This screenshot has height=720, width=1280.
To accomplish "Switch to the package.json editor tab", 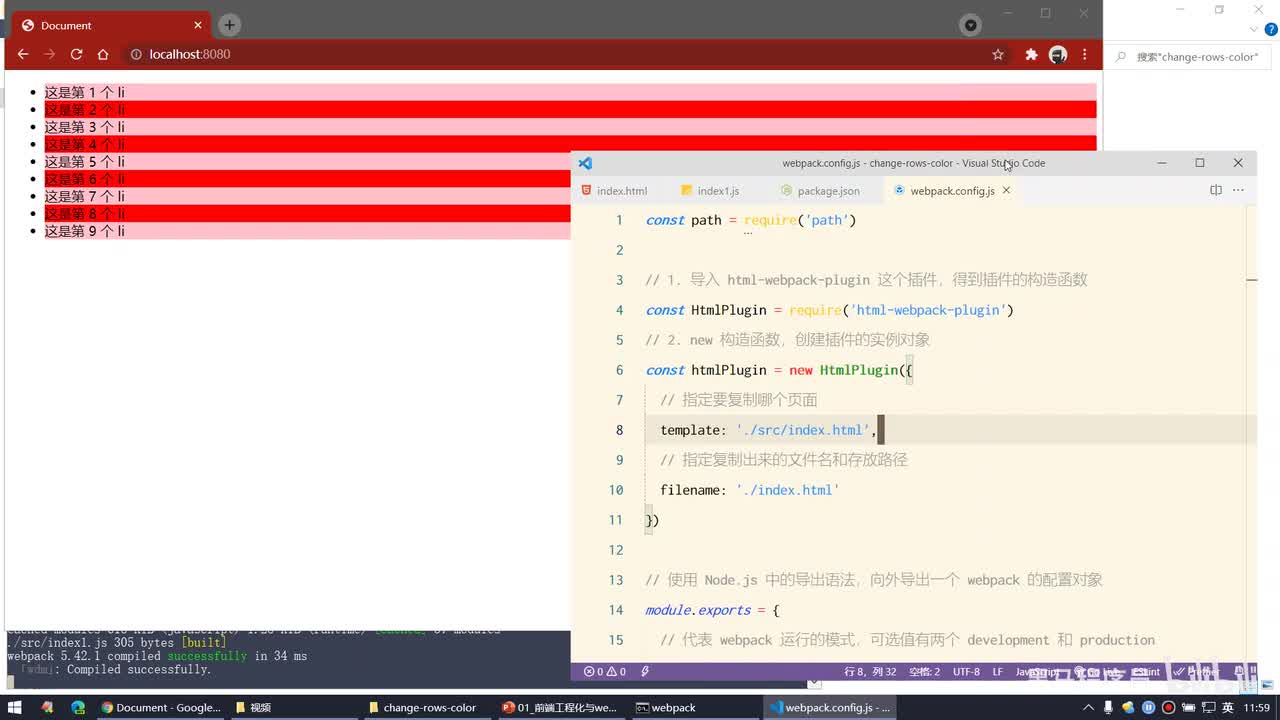I will tap(820, 191).
